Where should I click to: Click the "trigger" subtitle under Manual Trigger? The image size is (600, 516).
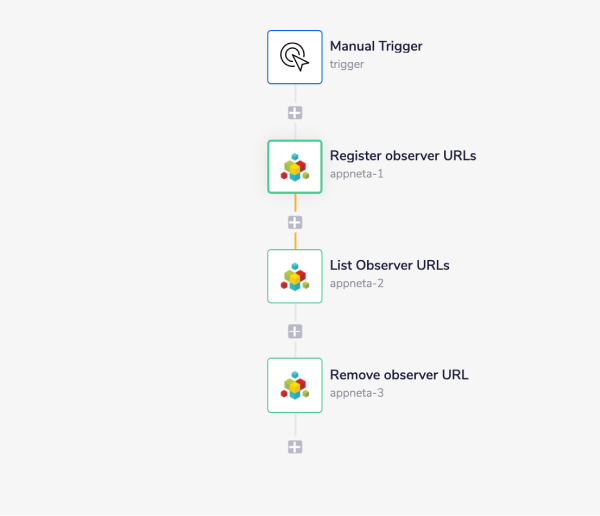pyautogui.click(x=347, y=64)
